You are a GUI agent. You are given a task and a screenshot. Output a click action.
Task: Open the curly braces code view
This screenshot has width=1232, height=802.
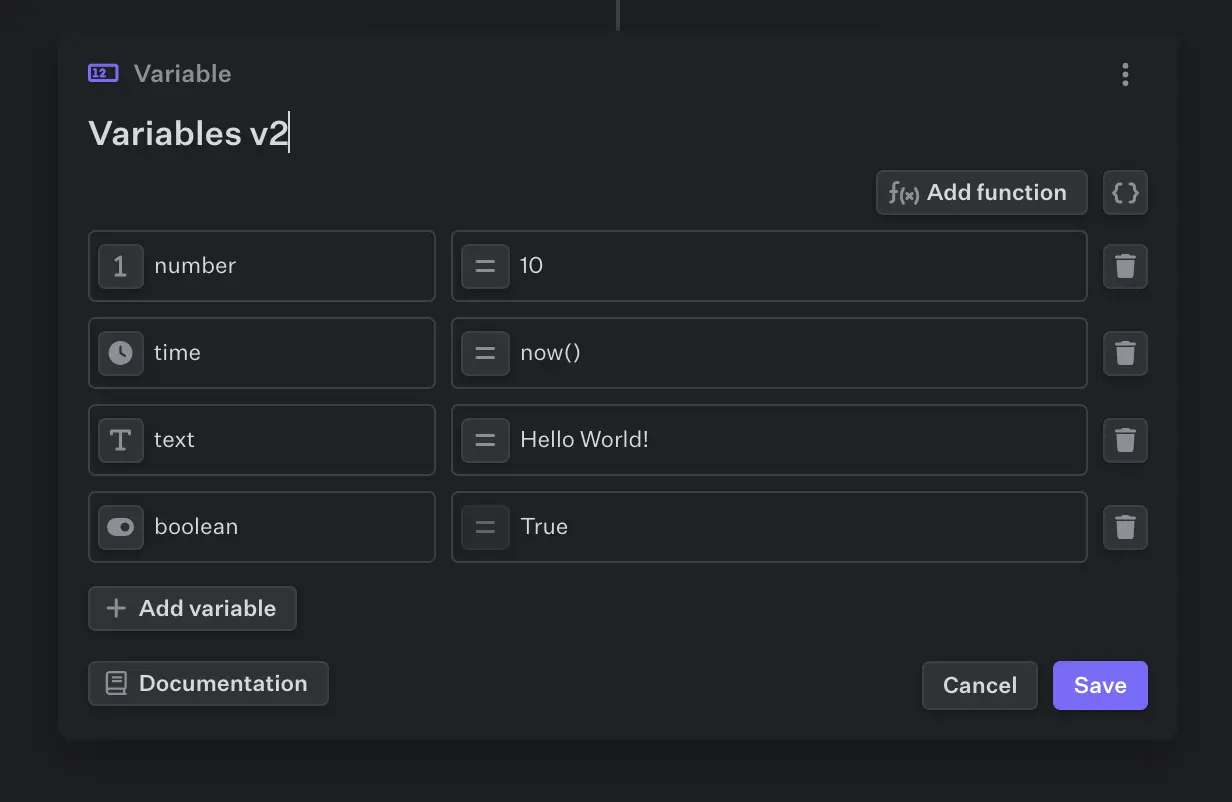pyautogui.click(x=1125, y=193)
